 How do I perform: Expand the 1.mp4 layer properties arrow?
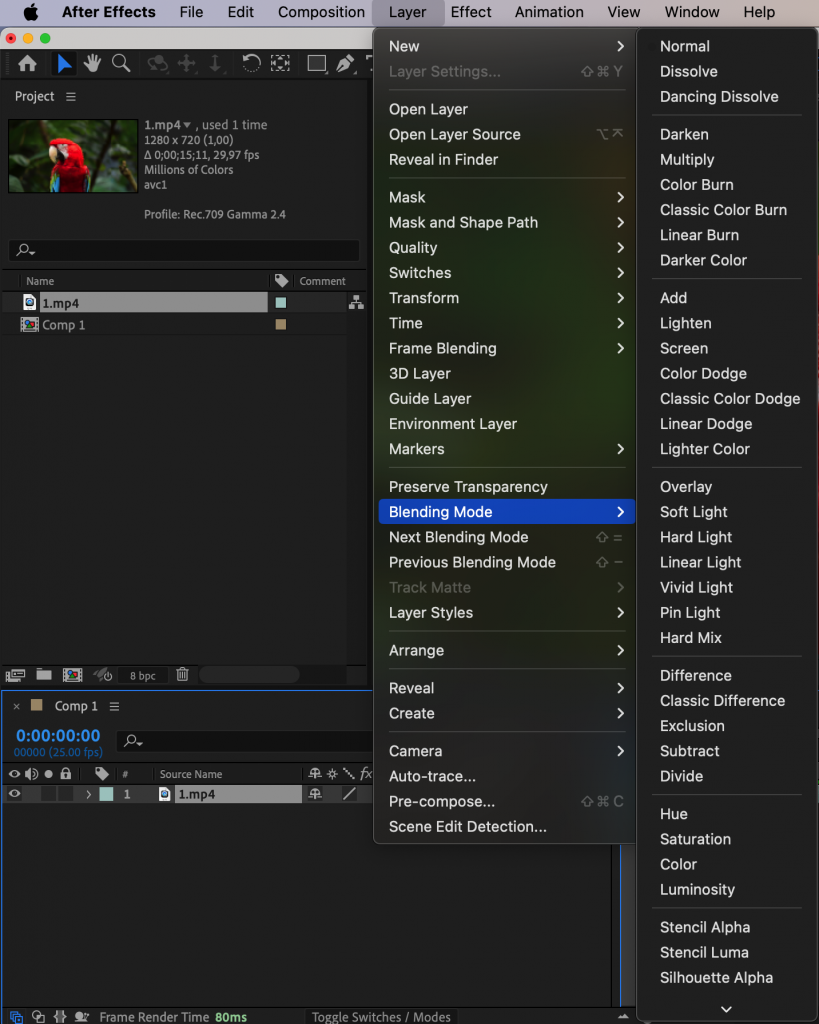point(89,793)
